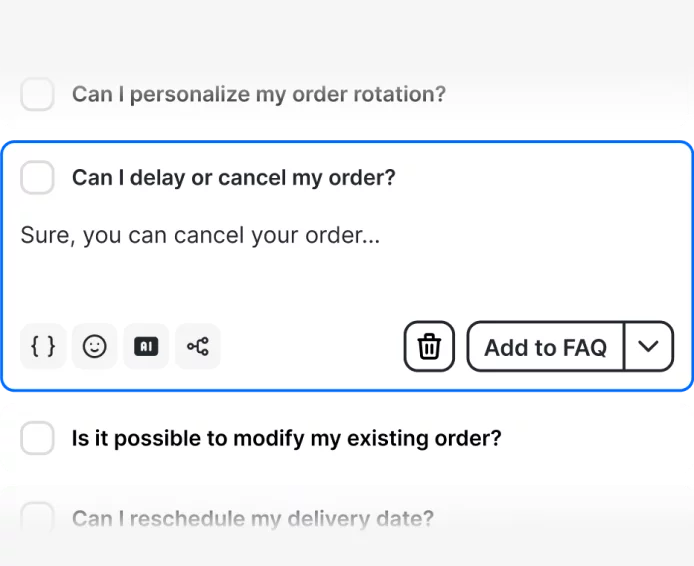Expand 'Is it possible to modify my existing order?'
Screen dimensions: 694x566
pos(286,438)
